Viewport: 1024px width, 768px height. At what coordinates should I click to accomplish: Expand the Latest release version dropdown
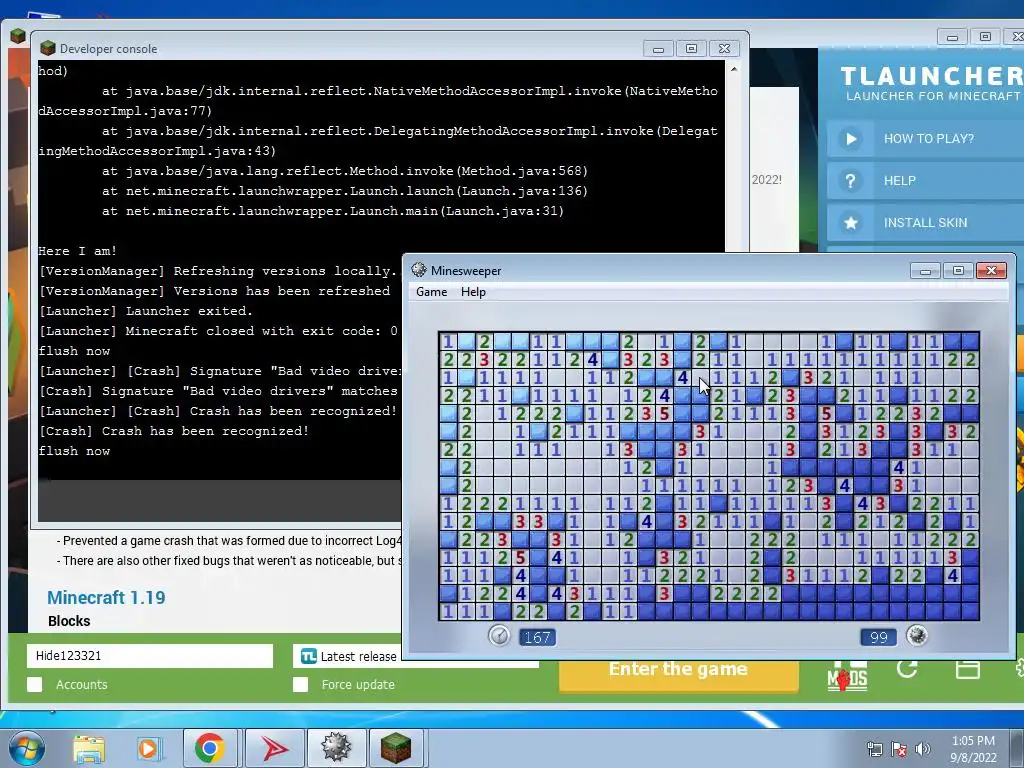click(x=415, y=656)
